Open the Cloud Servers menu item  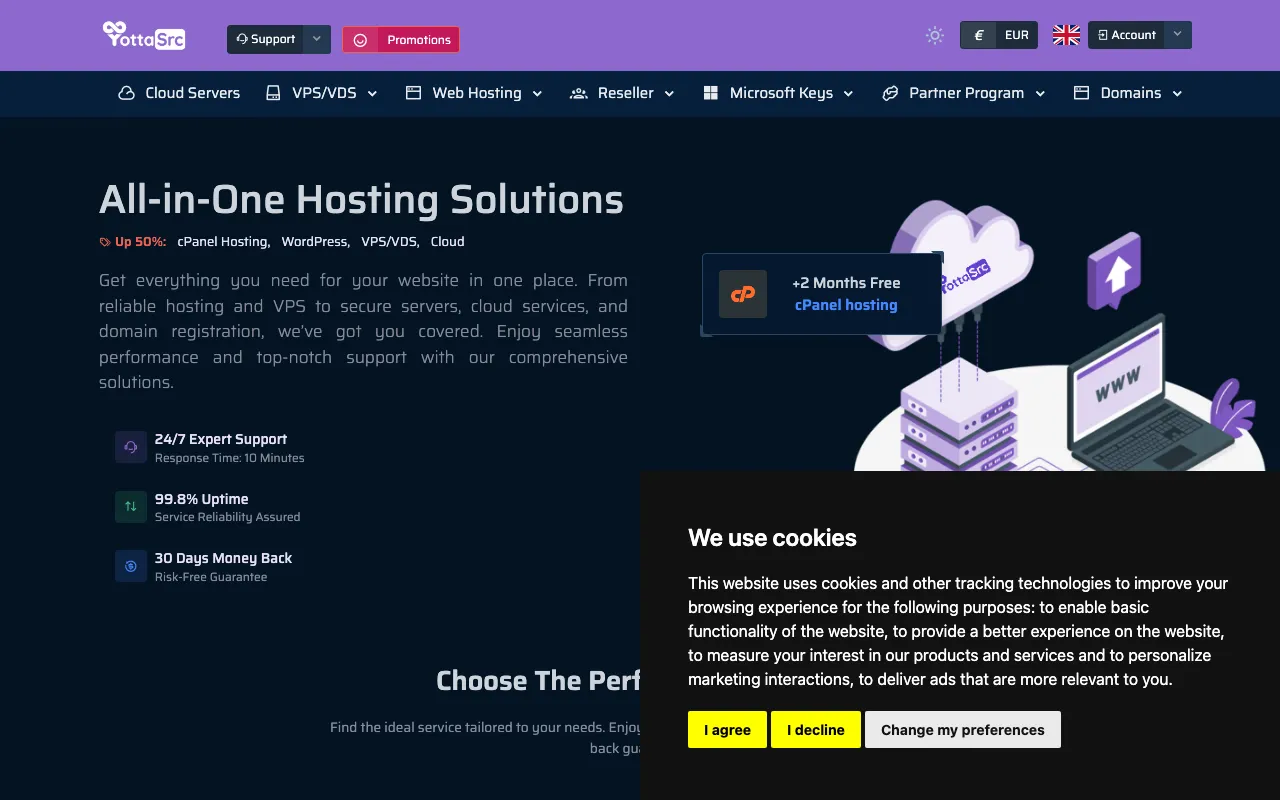[179, 93]
